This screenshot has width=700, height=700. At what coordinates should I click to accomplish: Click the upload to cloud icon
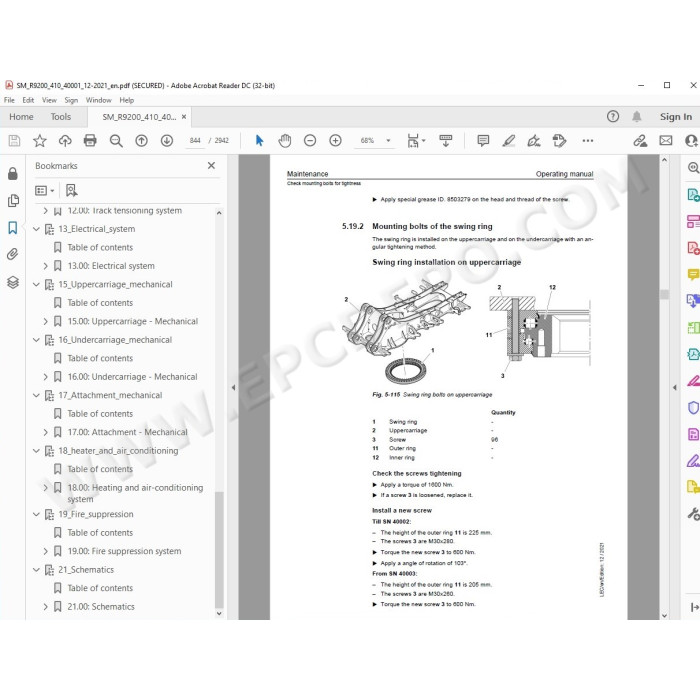coord(65,141)
